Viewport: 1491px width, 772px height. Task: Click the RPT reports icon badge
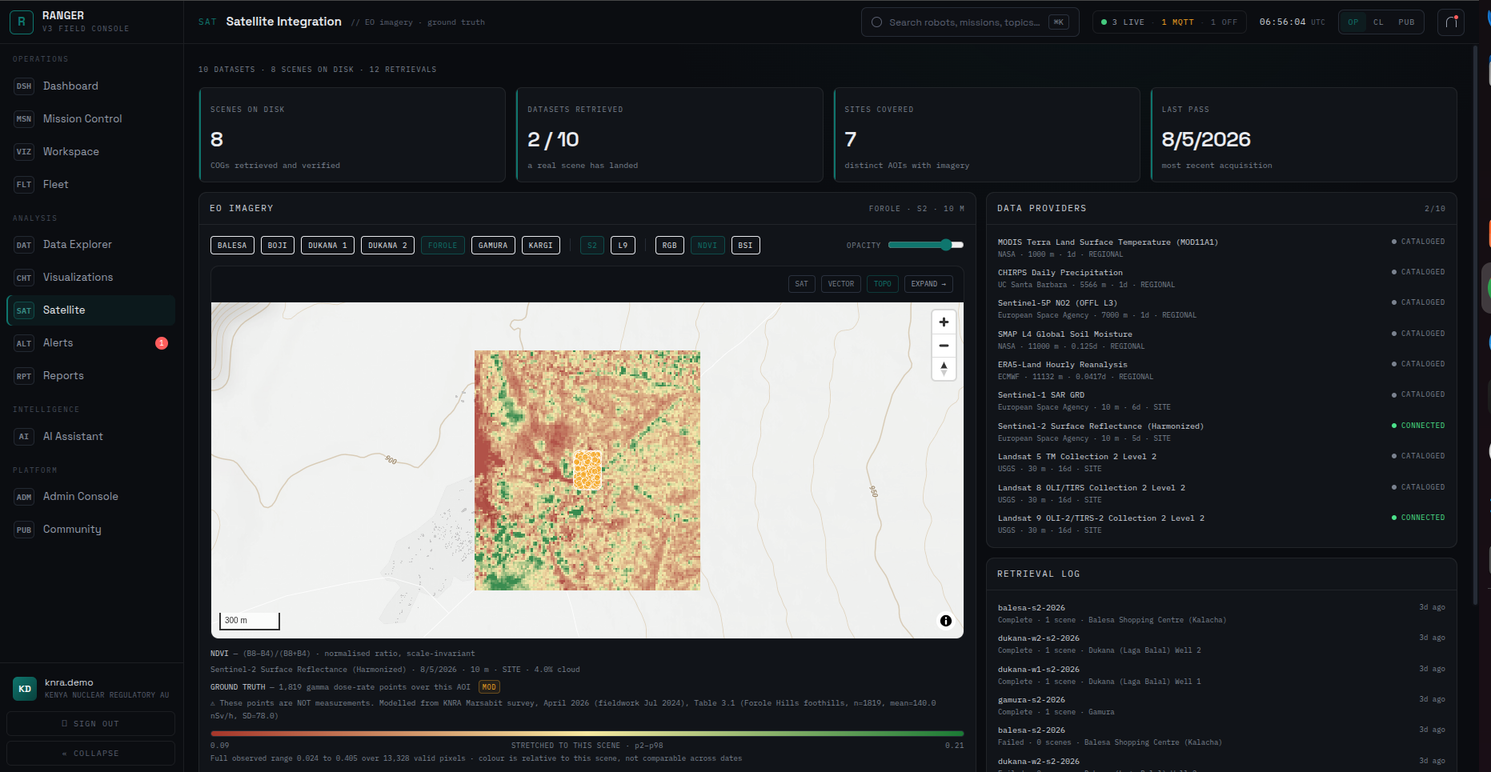click(24, 376)
